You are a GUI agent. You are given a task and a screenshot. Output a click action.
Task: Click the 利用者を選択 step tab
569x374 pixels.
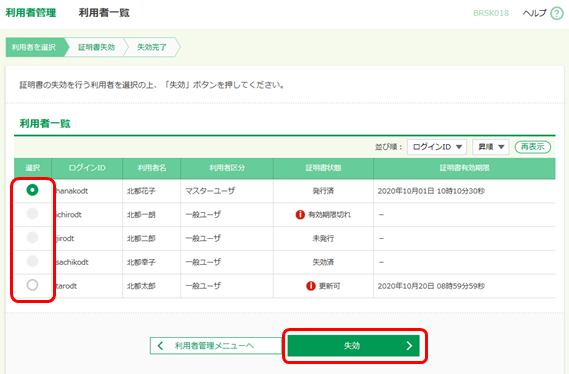point(35,47)
